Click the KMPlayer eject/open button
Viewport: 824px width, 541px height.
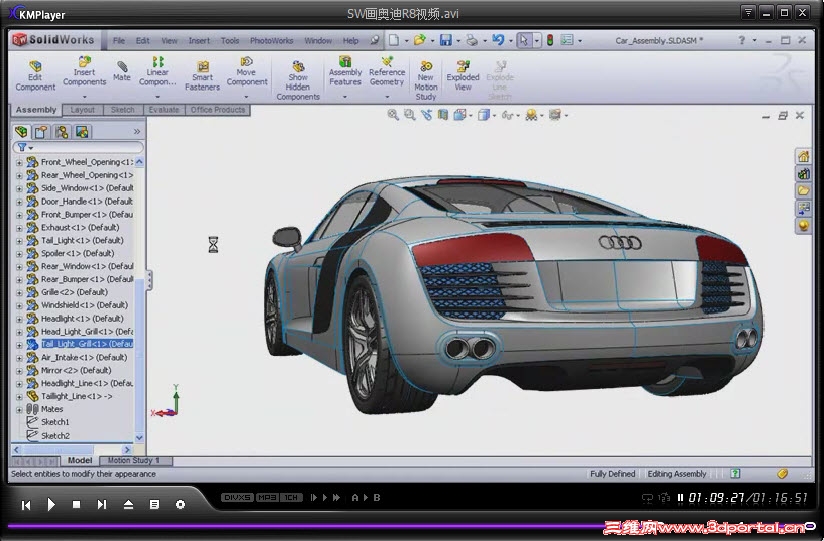pos(128,504)
